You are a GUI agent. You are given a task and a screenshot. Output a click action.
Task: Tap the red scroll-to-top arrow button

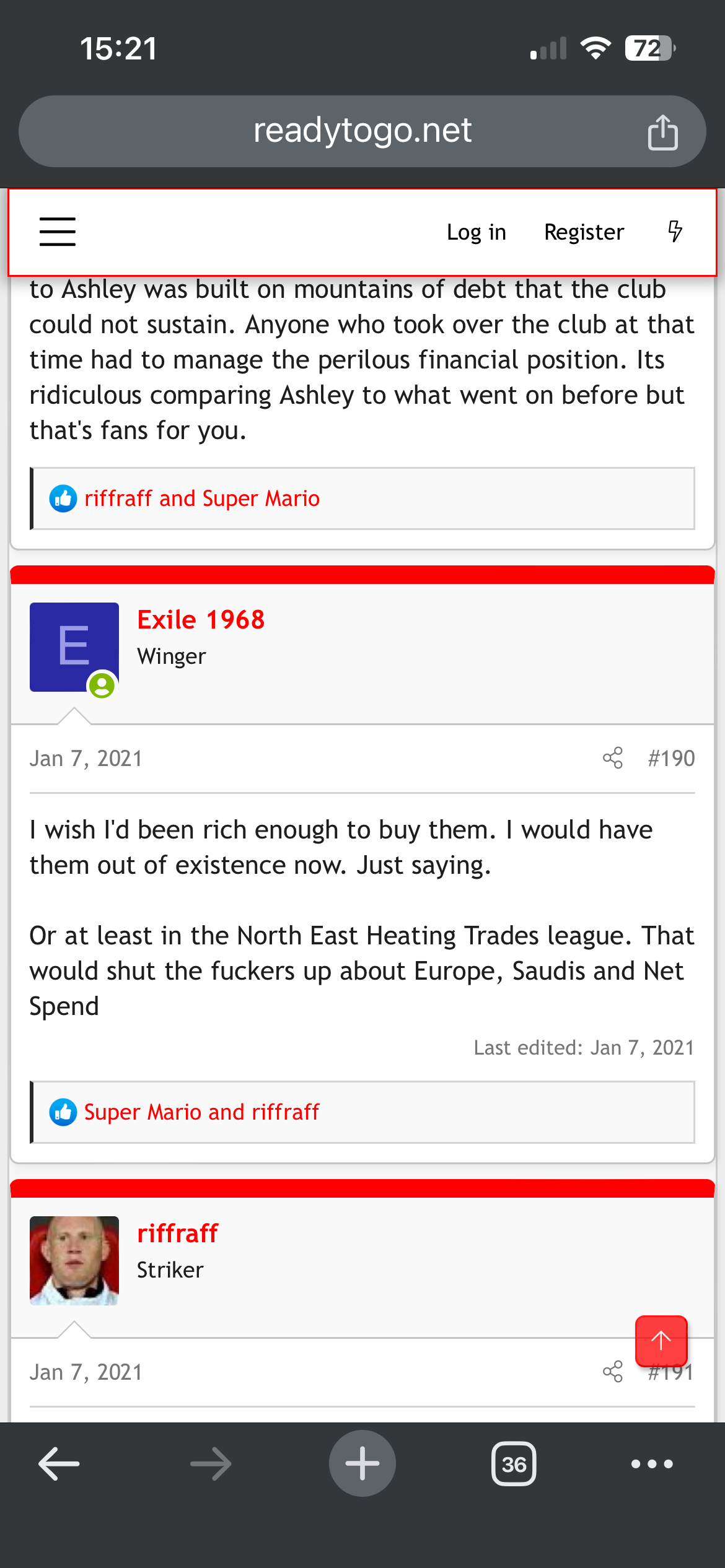pos(661,1341)
